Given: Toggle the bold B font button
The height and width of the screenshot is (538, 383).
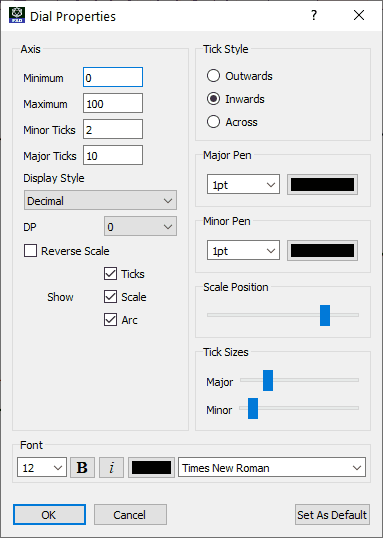Looking at the screenshot, I should (82, 467).
